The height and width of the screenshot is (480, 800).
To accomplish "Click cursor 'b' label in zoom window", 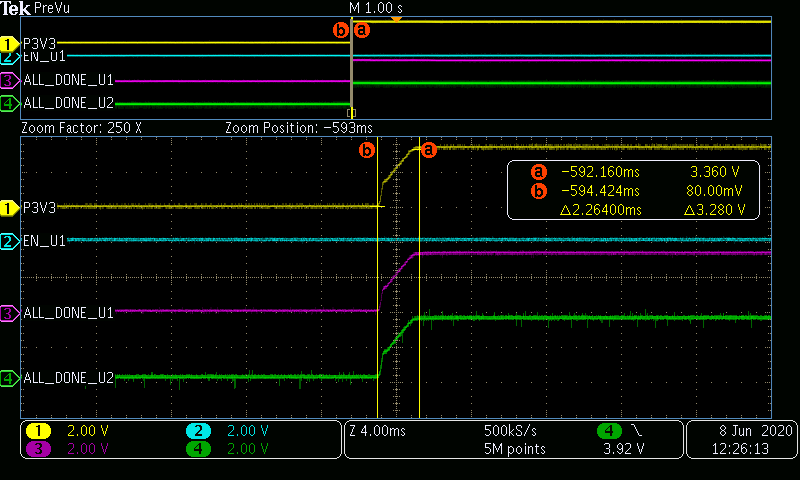I will (x=367, y=150).
